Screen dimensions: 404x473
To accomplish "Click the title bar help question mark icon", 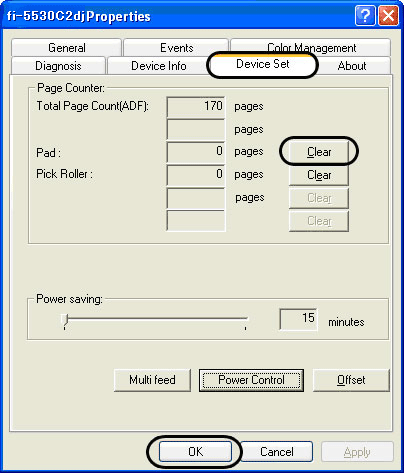I will 365,16.
